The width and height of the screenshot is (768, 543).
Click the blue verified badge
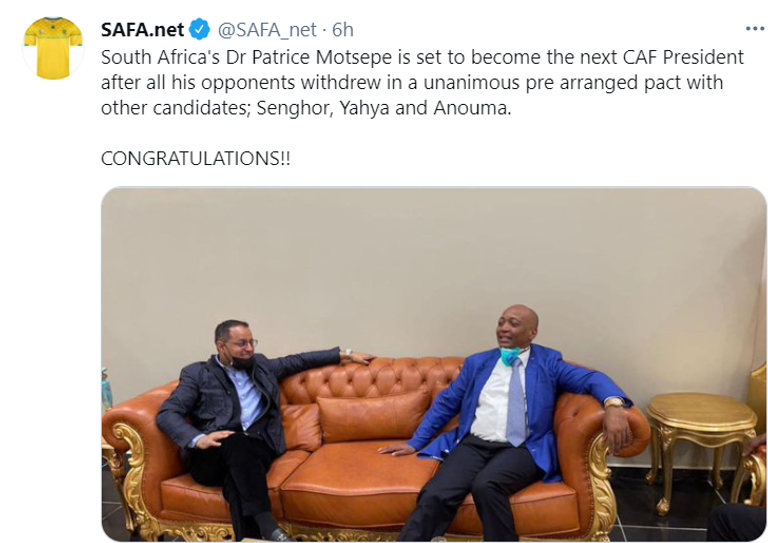199,30
